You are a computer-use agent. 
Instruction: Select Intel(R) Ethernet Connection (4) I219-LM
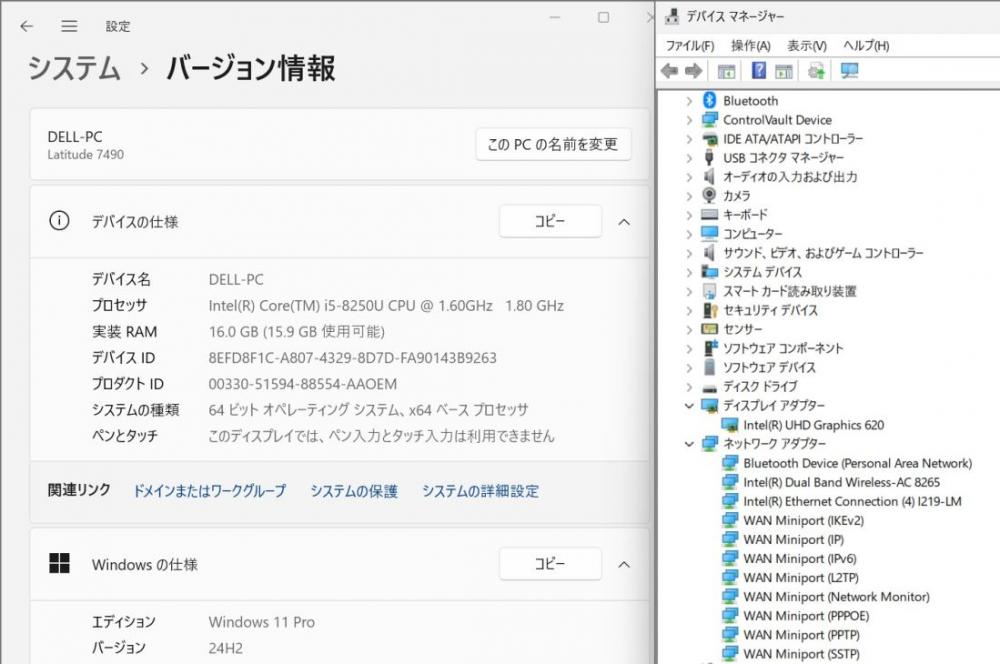pyautogui.click(x=852, y=501)
